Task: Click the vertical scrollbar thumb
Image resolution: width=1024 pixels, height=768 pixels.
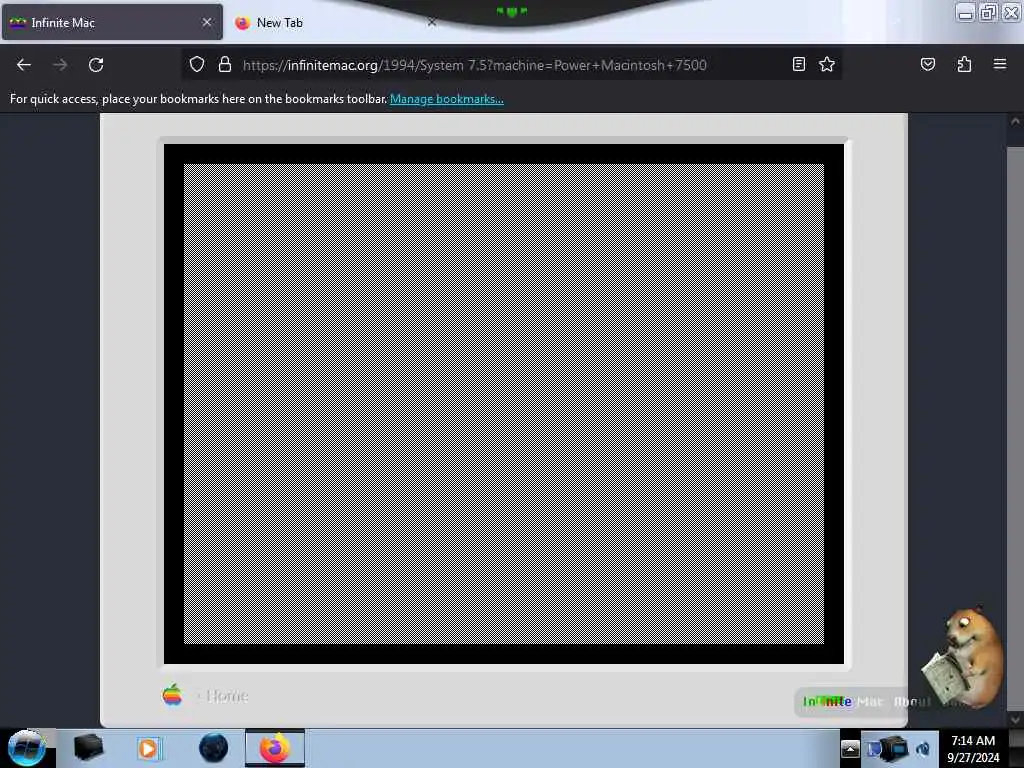Action: [x=1015, y=428]
